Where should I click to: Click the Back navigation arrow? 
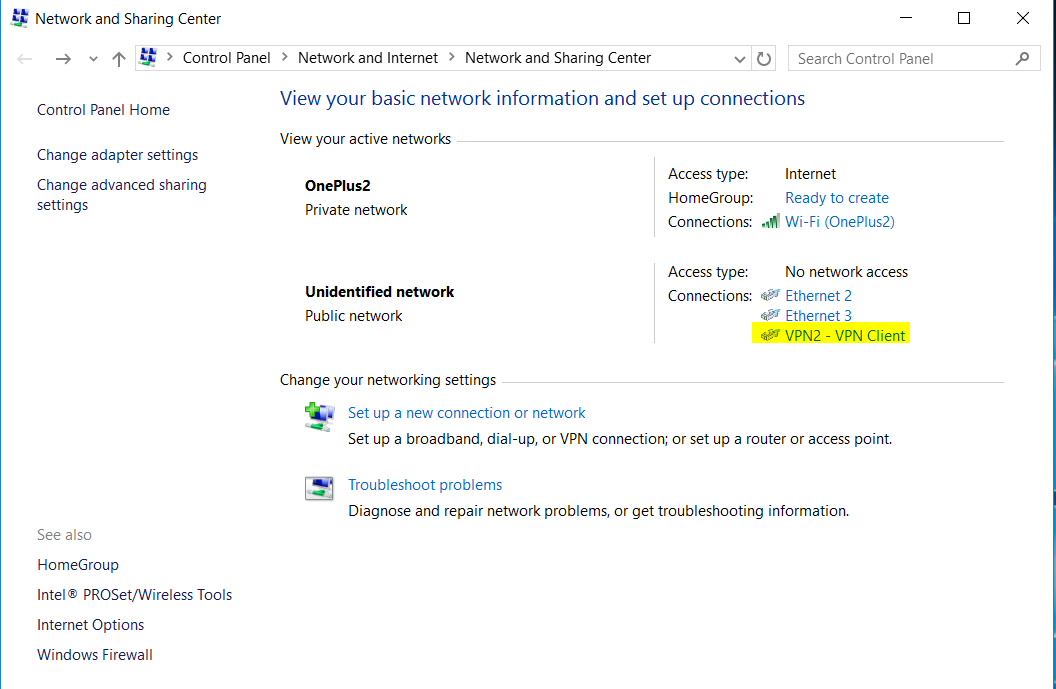[26, 59]
